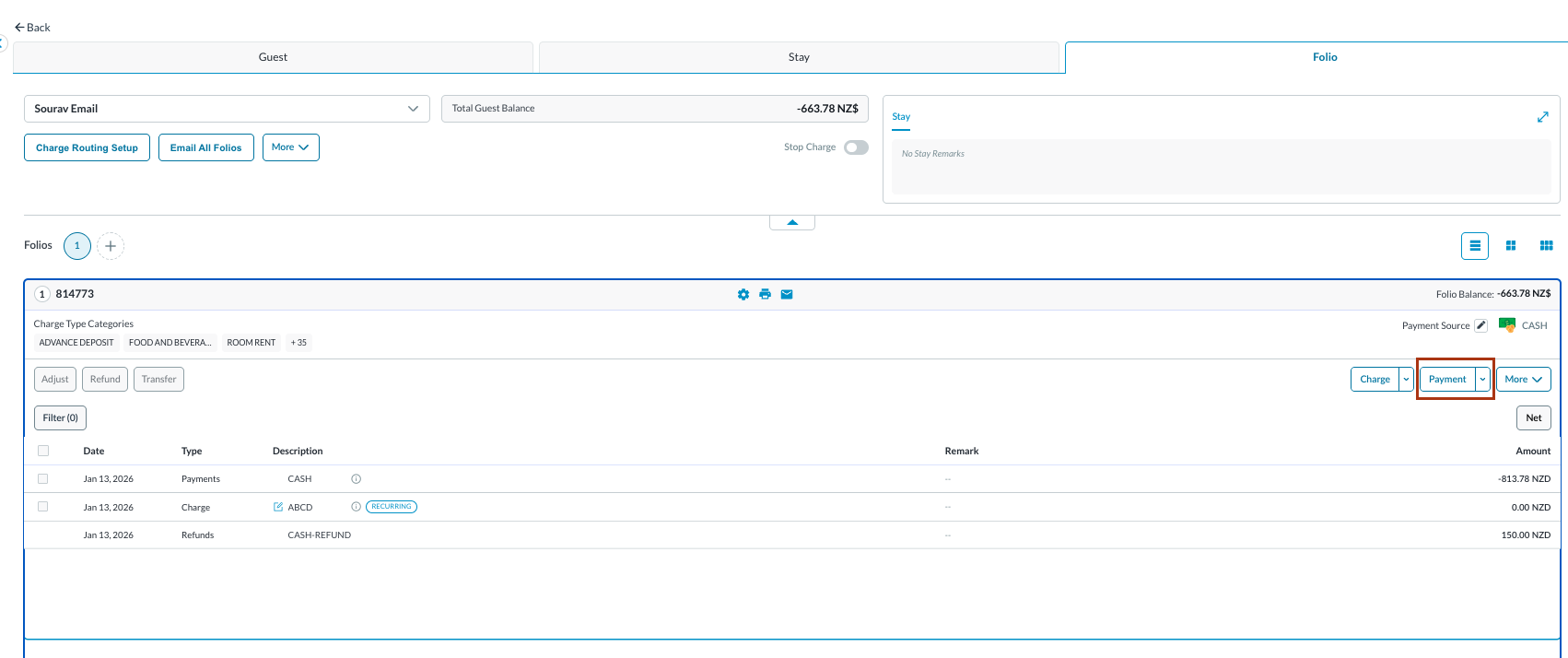This screenshot has width=1568, height=658.
Task: Switch to the Stay tab
Action: pyautogui.click(x=799, y=57)
